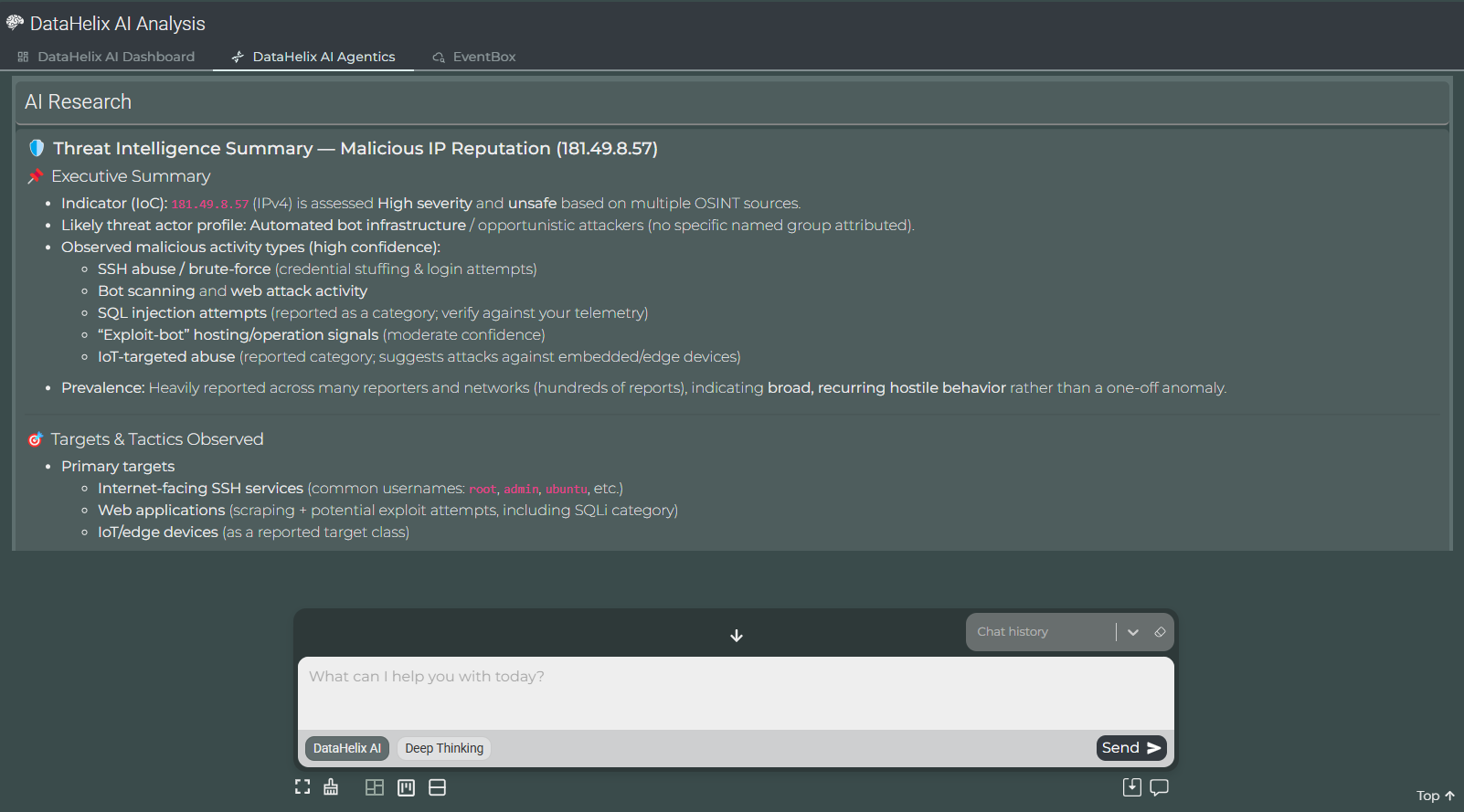Click the dashboard grid icon in tab
This screenshot has width=1464, height=812.
click(x=23, y=57)
